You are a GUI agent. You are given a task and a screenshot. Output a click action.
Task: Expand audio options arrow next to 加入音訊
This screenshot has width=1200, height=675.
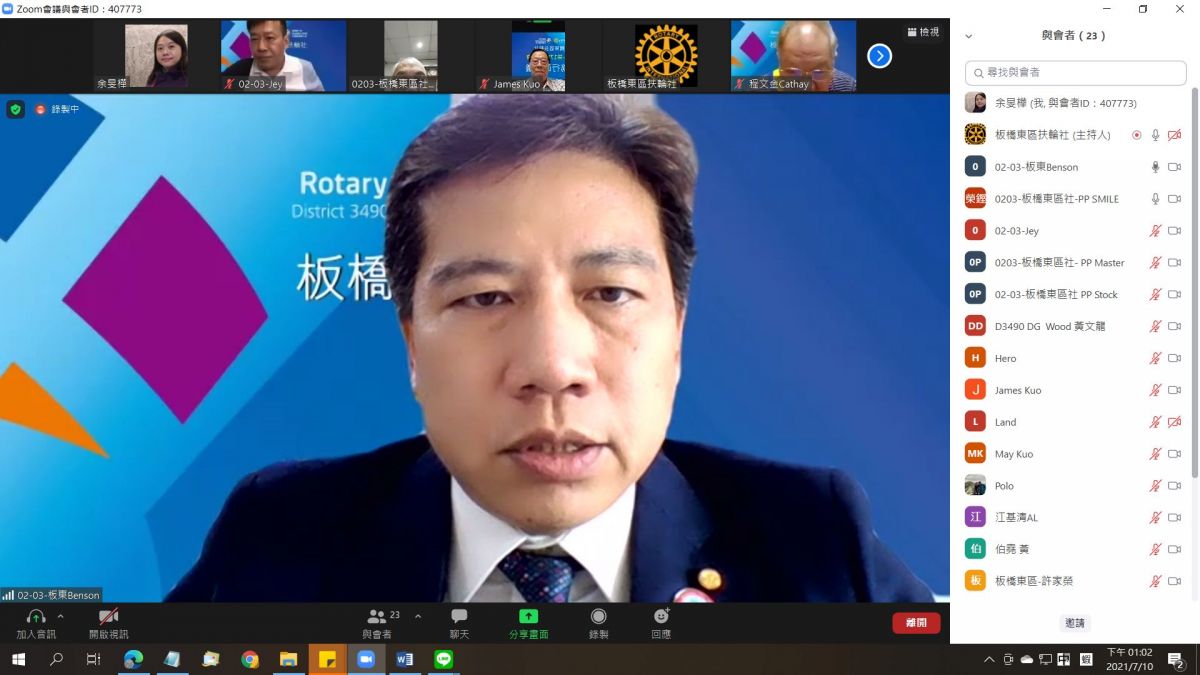[60, 616]
